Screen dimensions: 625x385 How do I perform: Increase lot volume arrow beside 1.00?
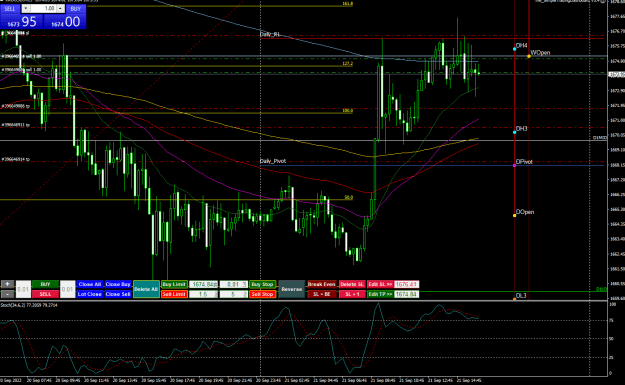tap(60, 8)
